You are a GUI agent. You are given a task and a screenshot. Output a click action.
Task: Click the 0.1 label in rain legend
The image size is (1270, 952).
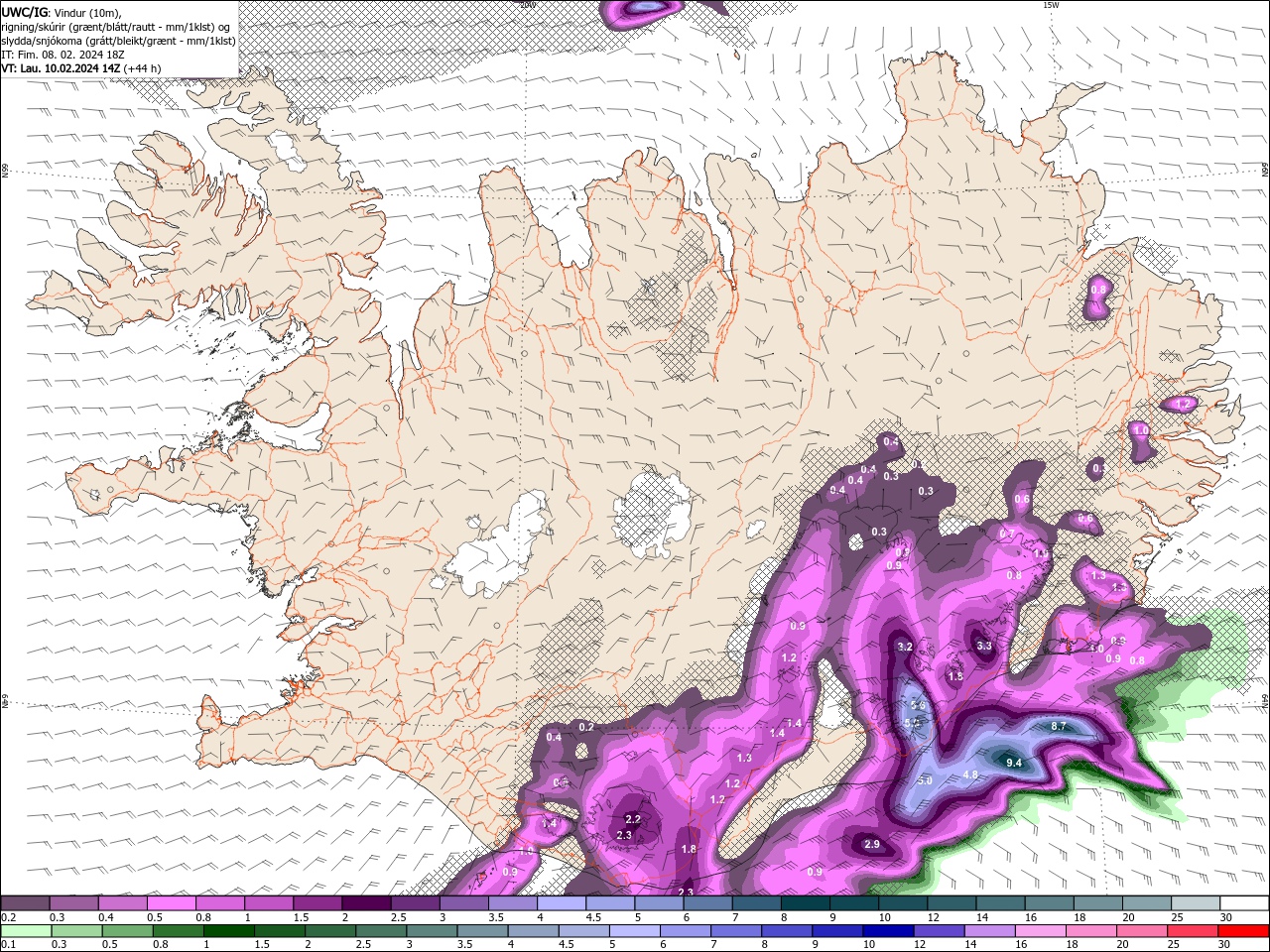point(8,945)
